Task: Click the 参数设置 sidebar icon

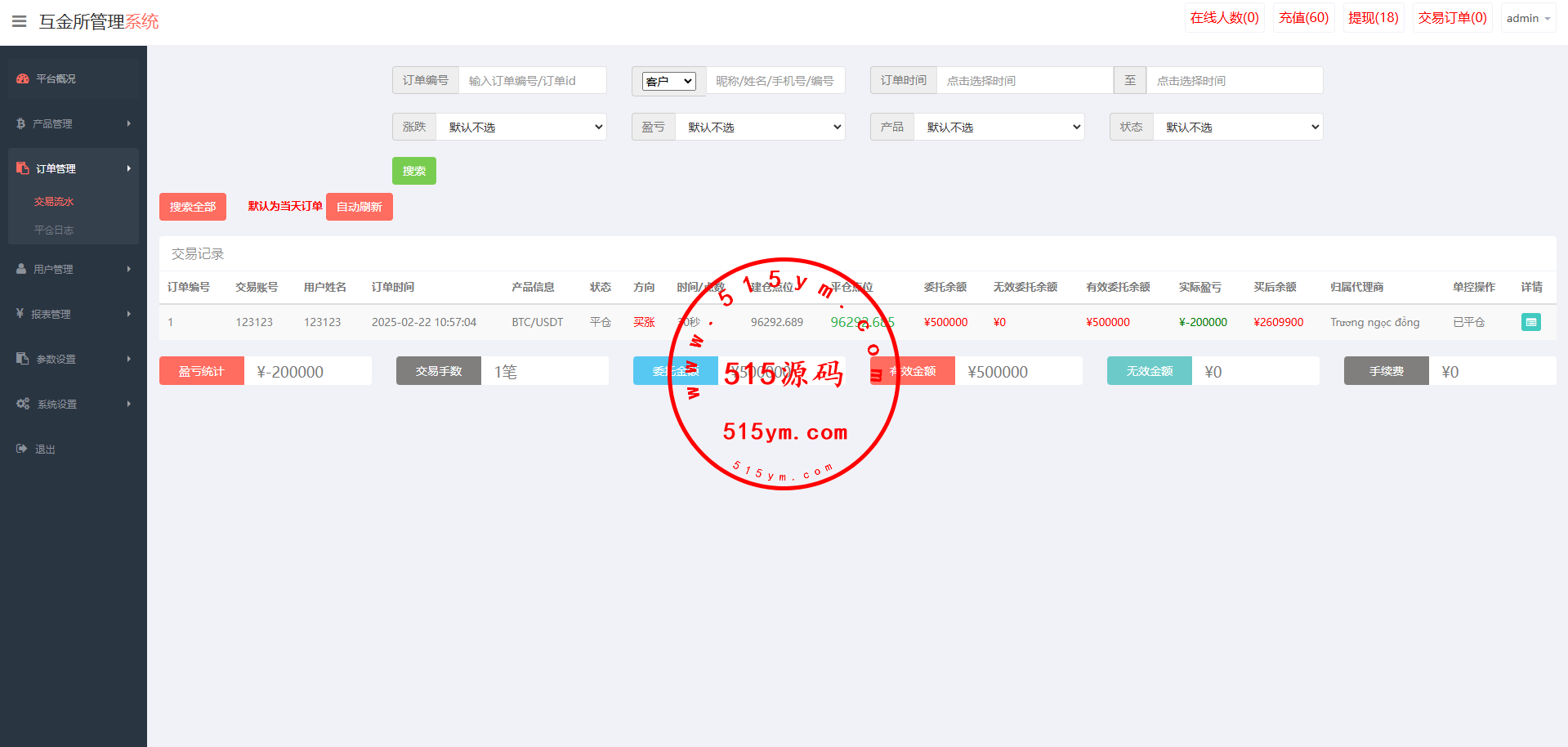Action: point(23,359)
